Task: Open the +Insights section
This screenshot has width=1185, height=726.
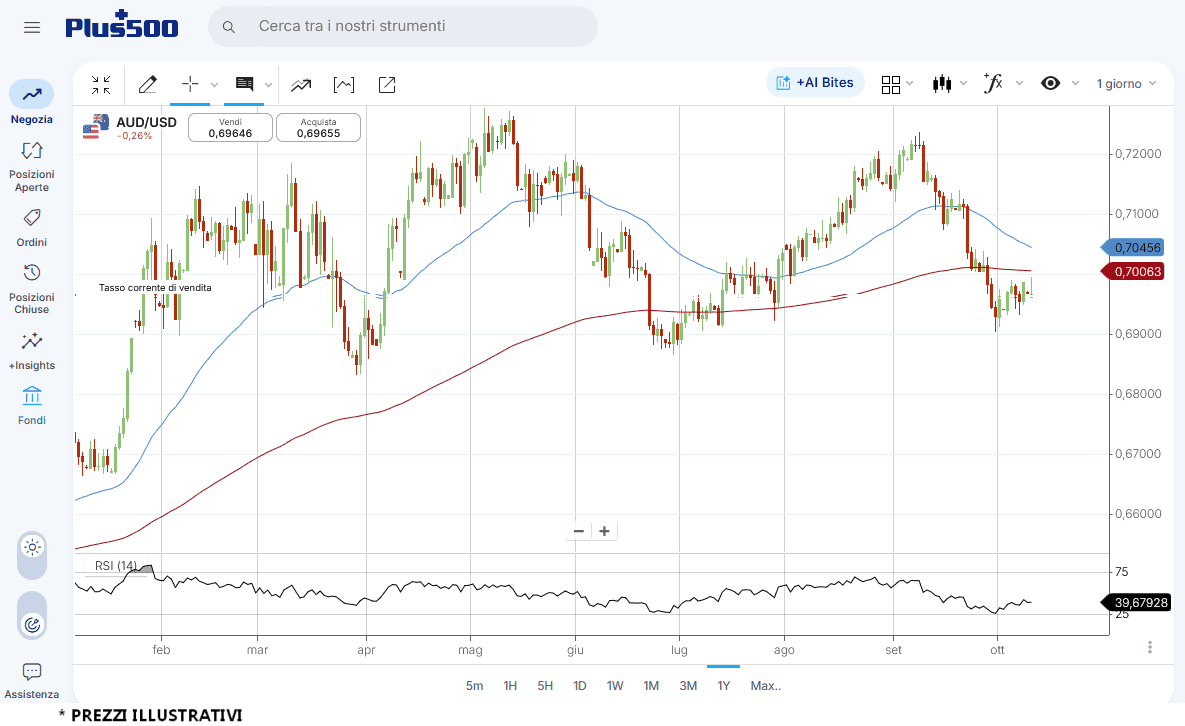Action: [32, 351]
